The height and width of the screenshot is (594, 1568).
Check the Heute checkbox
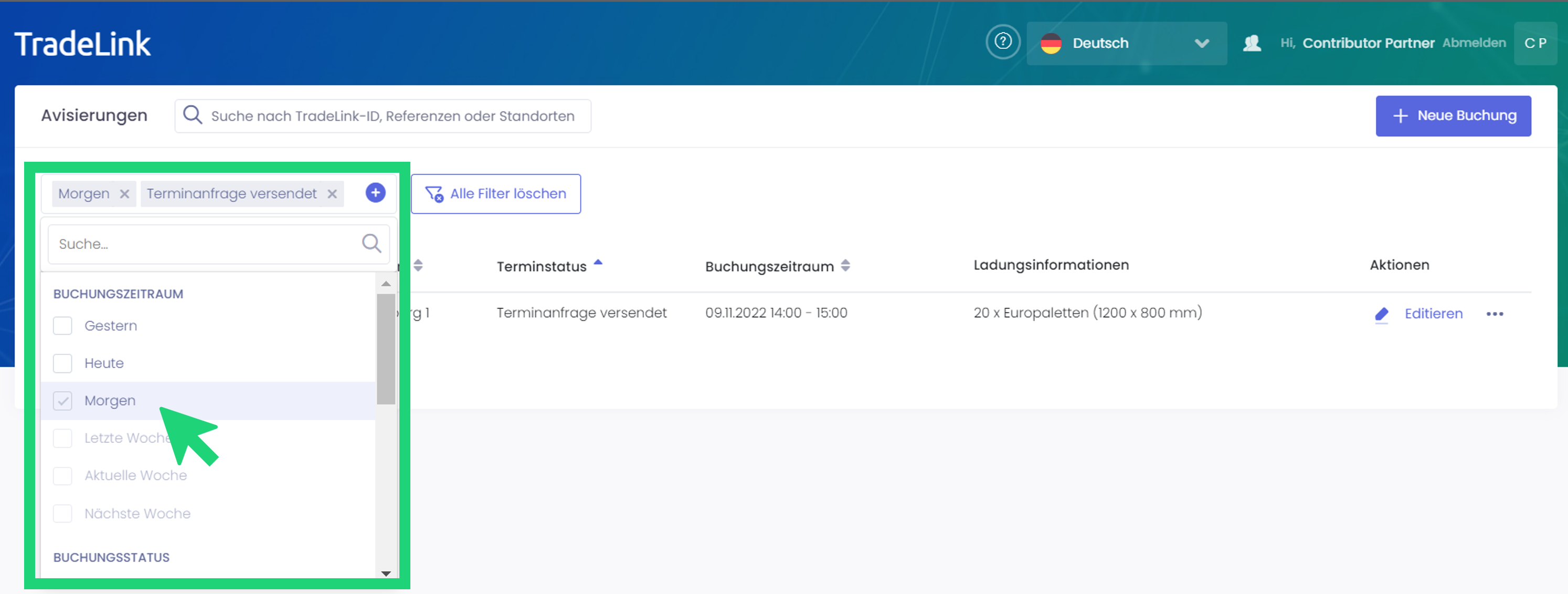click(62, 363)
